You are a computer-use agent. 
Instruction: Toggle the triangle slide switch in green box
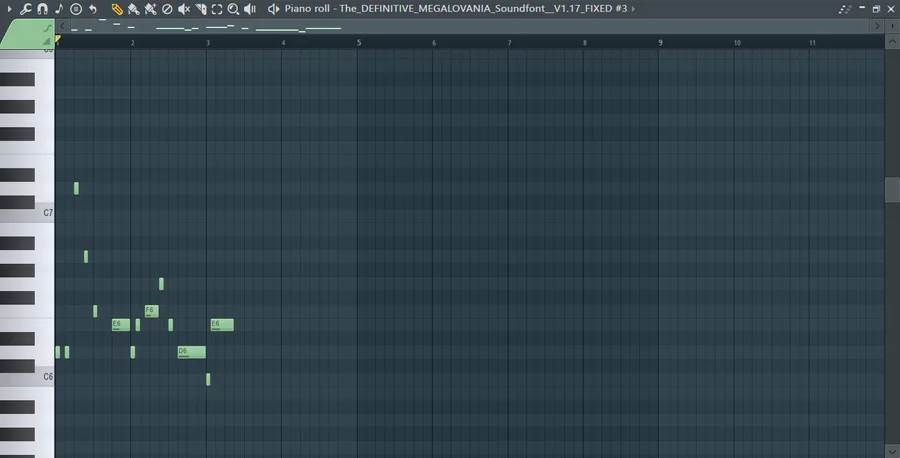(x=46, y=41)
